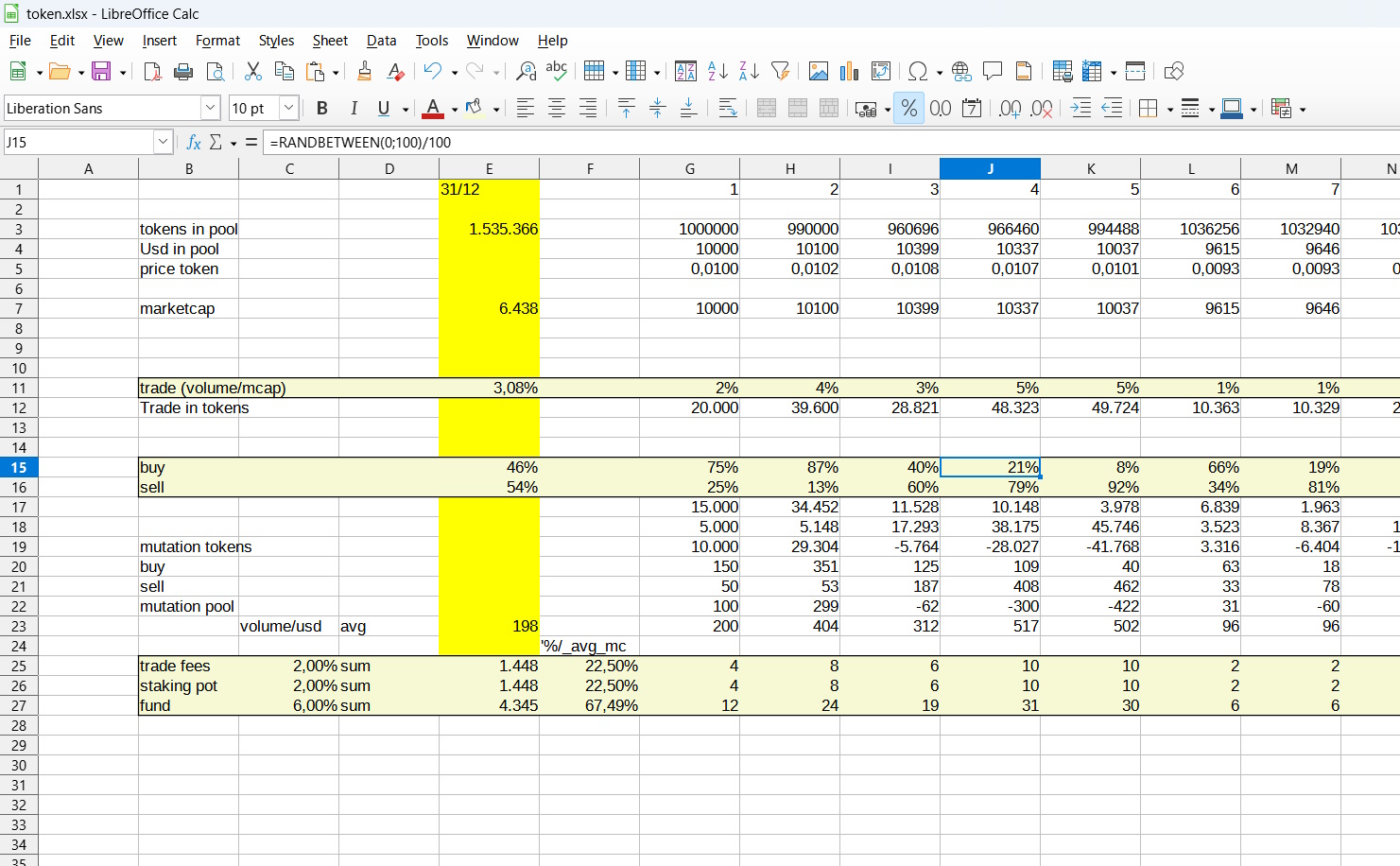Open the font name dropdown
This screenshot has height=866, width=1400.
[211, 109]
